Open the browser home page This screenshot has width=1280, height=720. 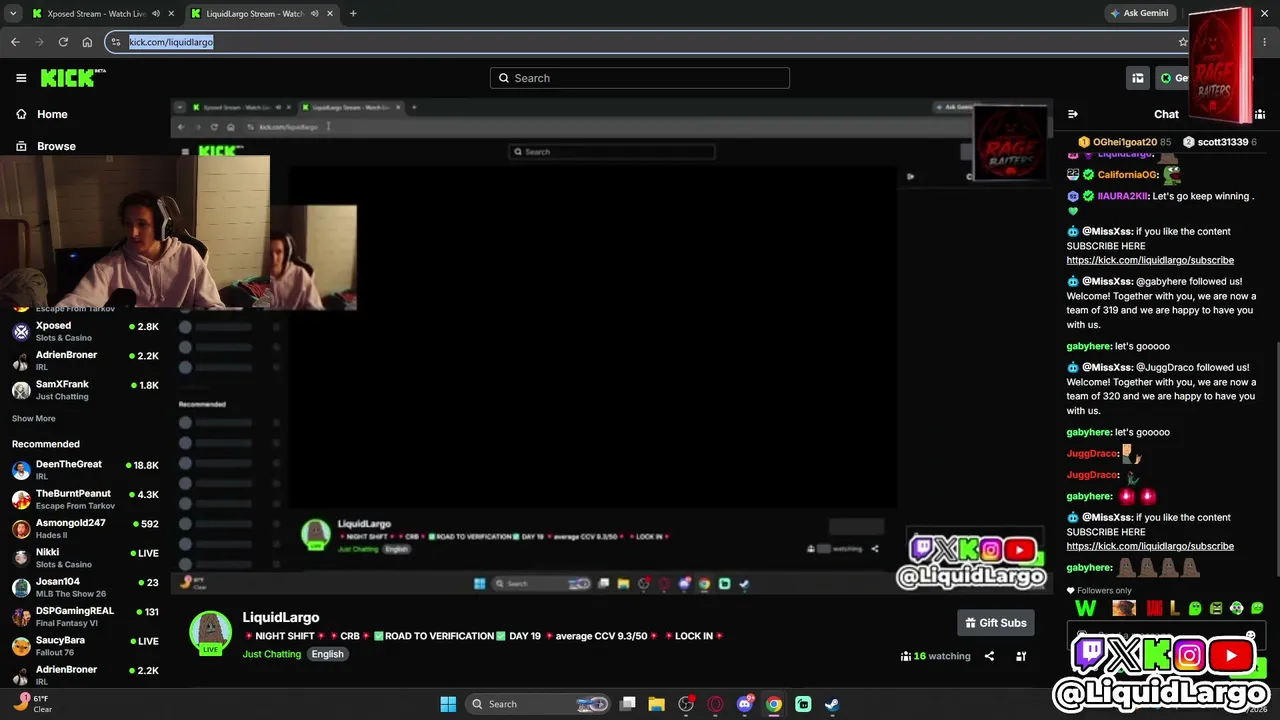click(87, 42)
